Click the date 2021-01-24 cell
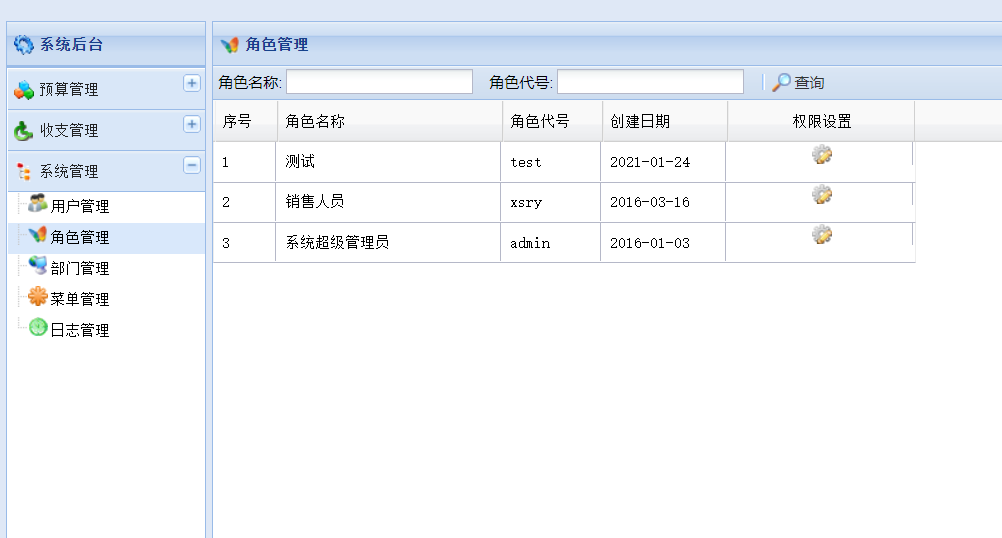 coord(663,162)
